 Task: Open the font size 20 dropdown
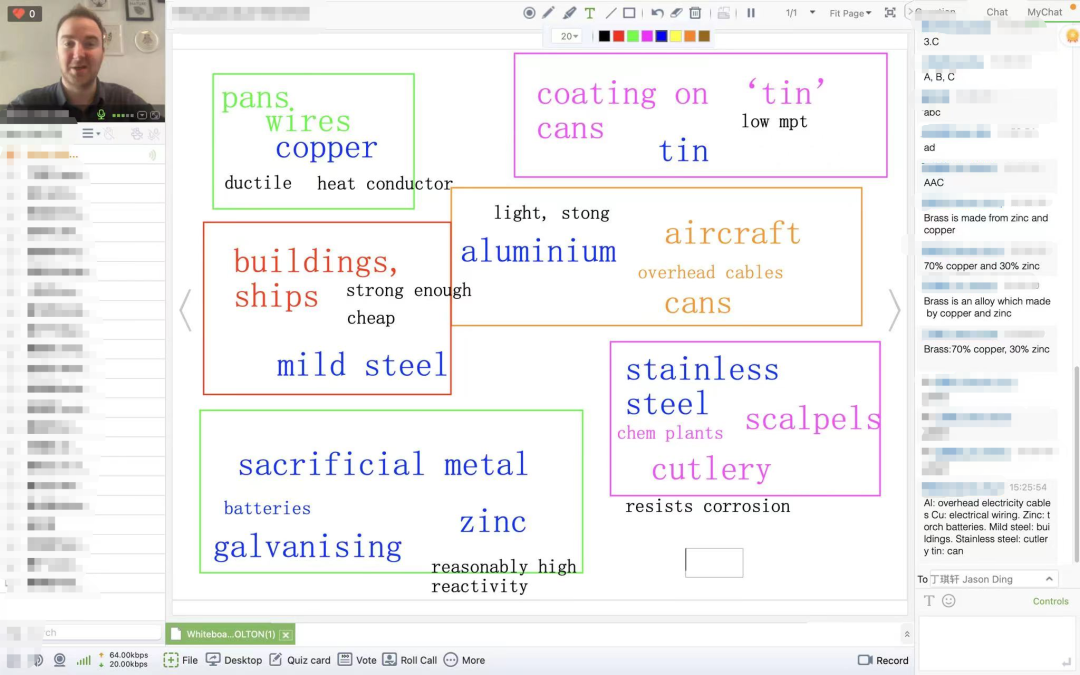[x=566, y=36]
